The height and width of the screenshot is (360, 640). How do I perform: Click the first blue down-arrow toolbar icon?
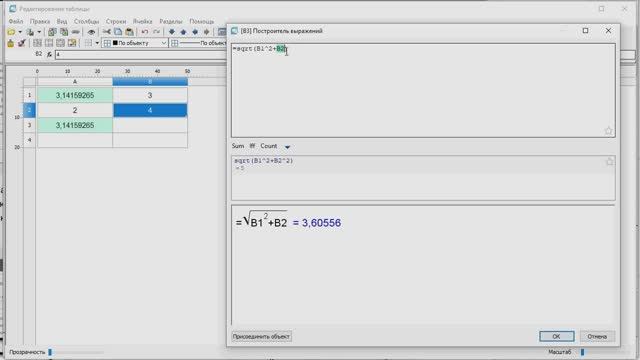172,32
